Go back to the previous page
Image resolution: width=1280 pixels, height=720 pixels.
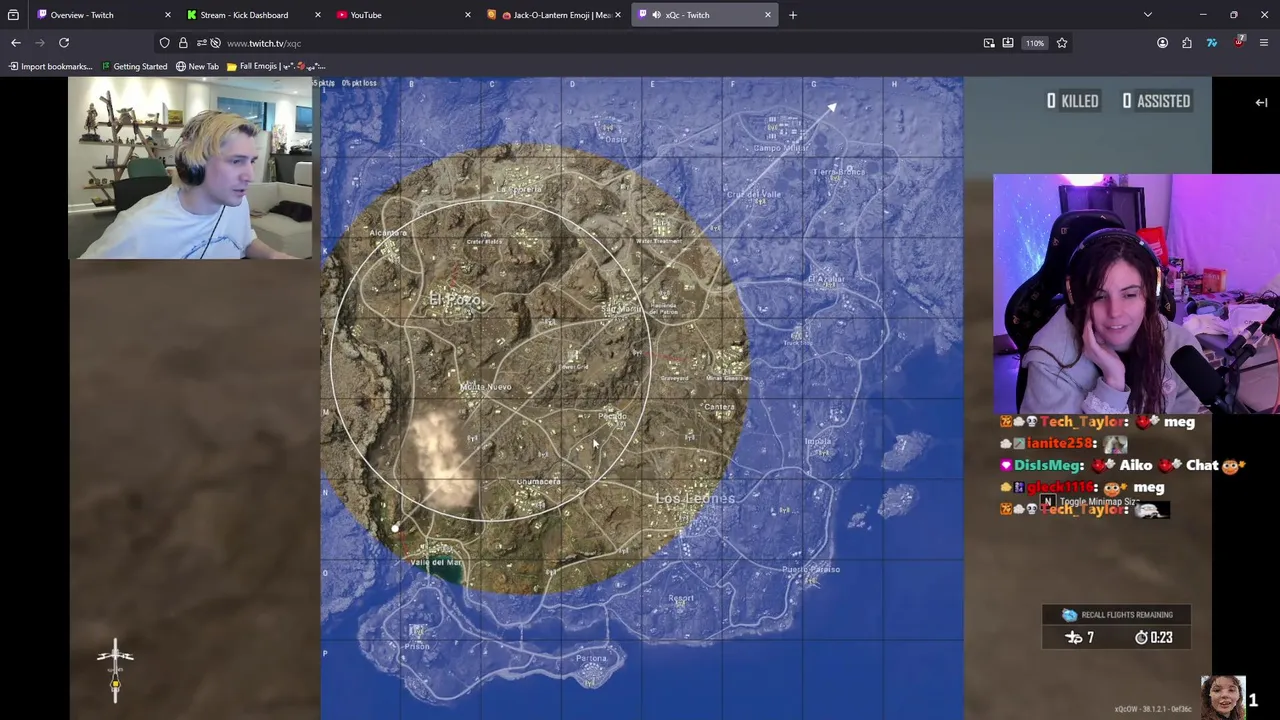tap(16, 43)
